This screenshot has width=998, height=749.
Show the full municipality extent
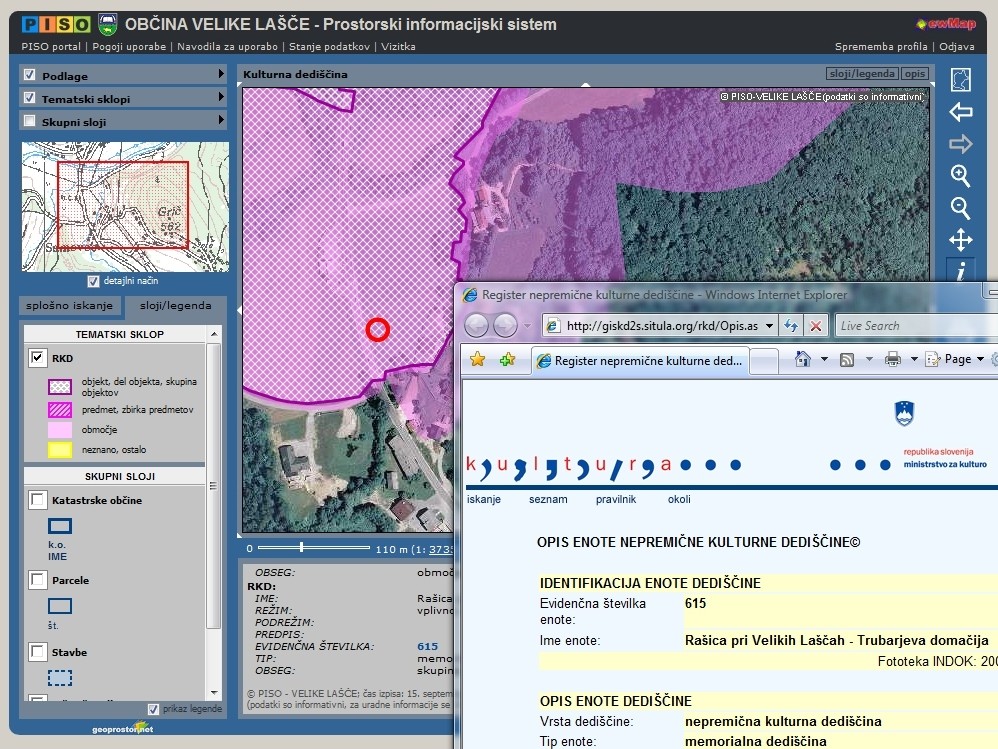[960, 80]
